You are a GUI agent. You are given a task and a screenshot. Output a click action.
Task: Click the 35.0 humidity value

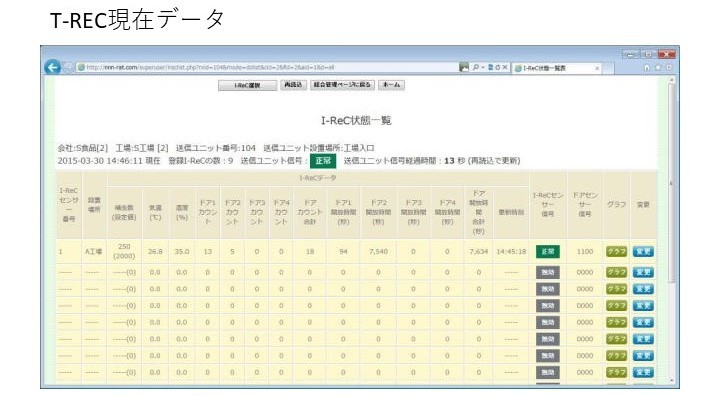pyautogui.click(x=182, y=252)
